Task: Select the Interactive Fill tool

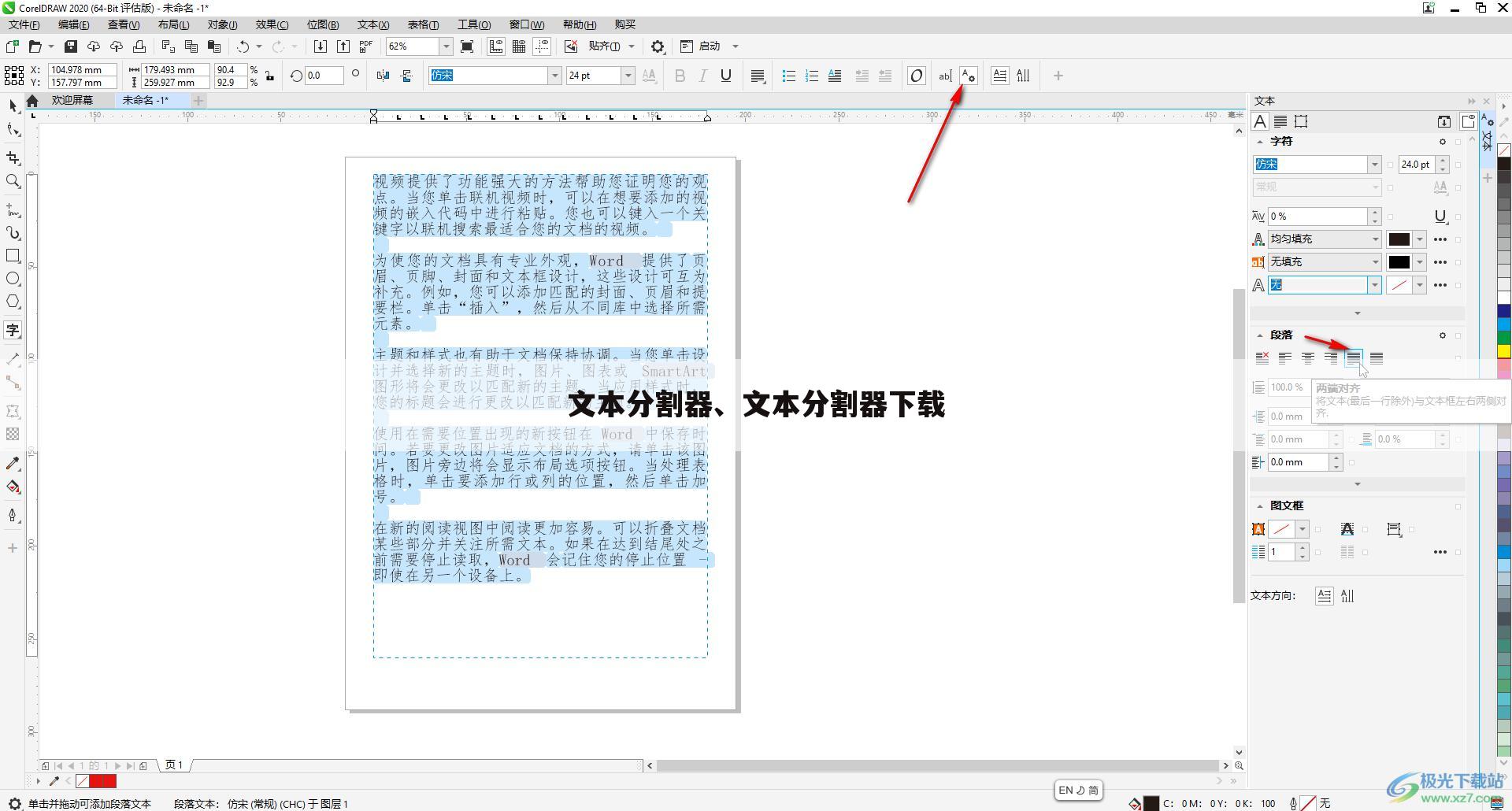Action: (13, 487)
